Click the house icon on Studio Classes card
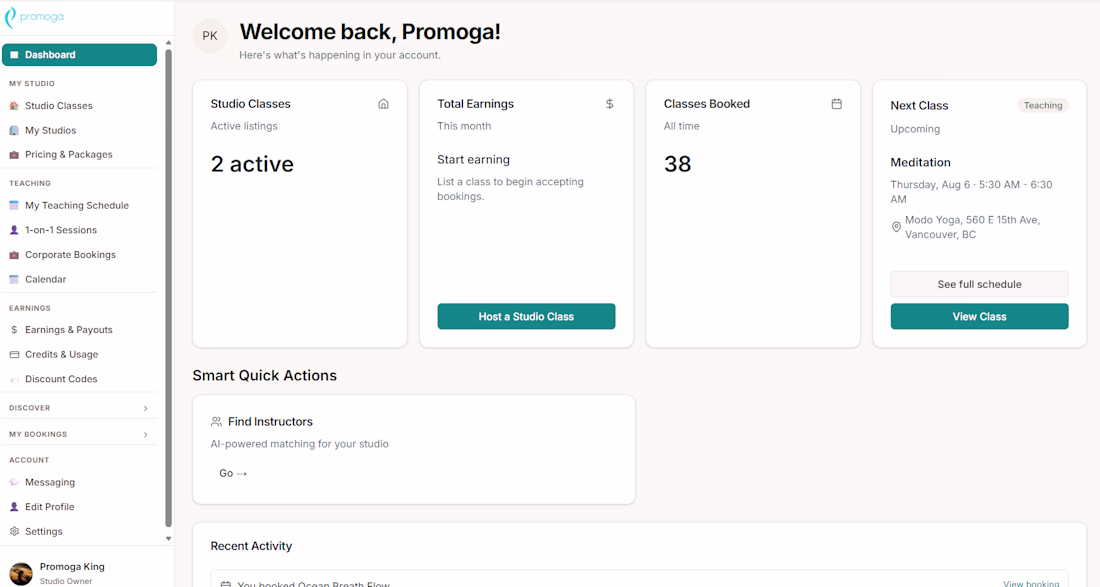Screen dimensions: 1100x587 pos(383,104)
